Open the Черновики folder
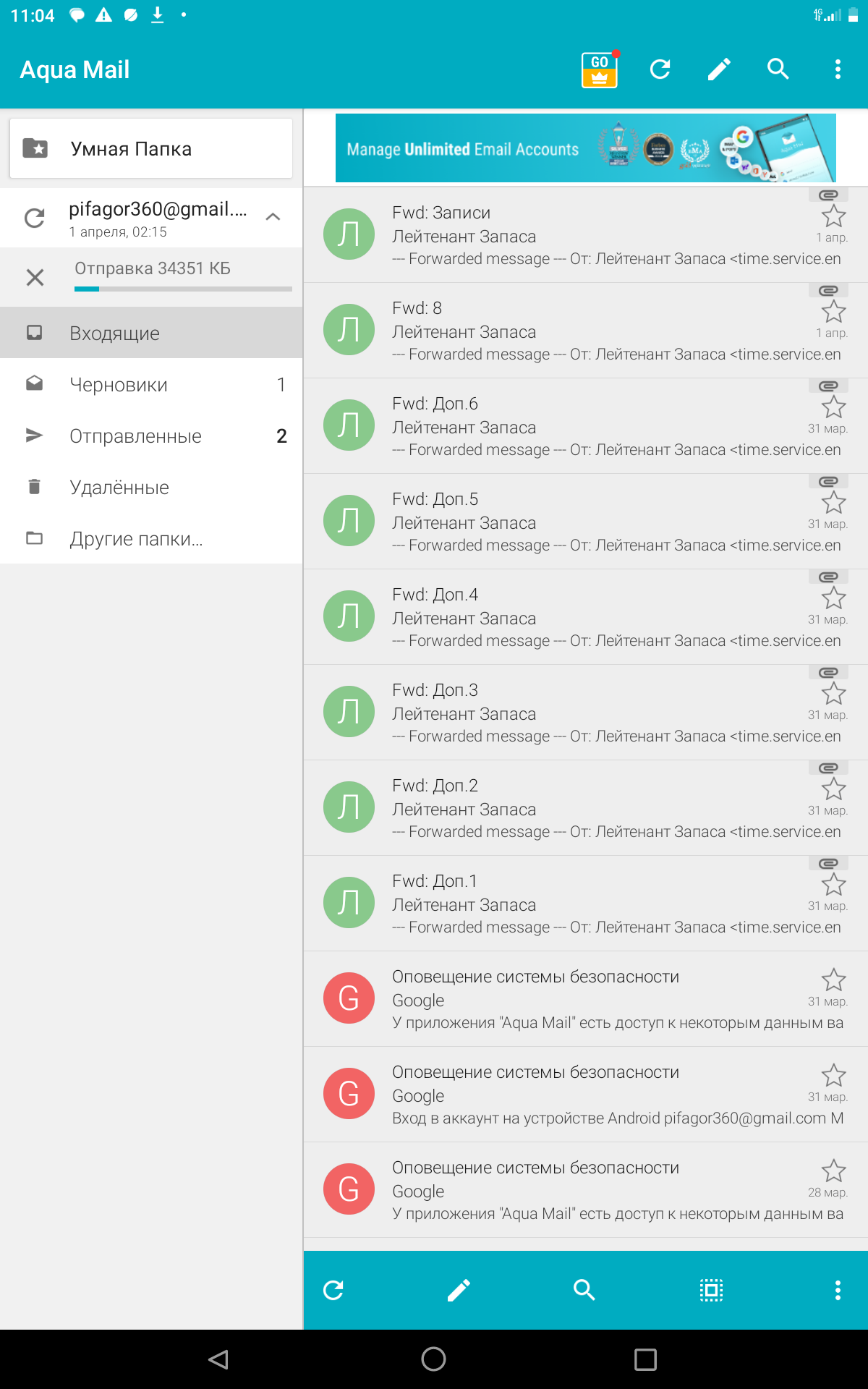This screenshot has width=868, height=1389. 119,385
